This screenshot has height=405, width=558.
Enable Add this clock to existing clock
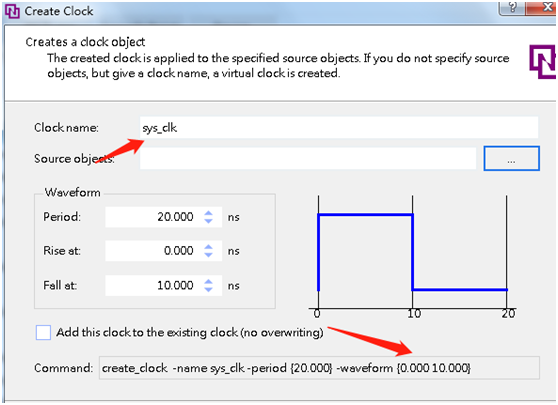click(43, 333)
